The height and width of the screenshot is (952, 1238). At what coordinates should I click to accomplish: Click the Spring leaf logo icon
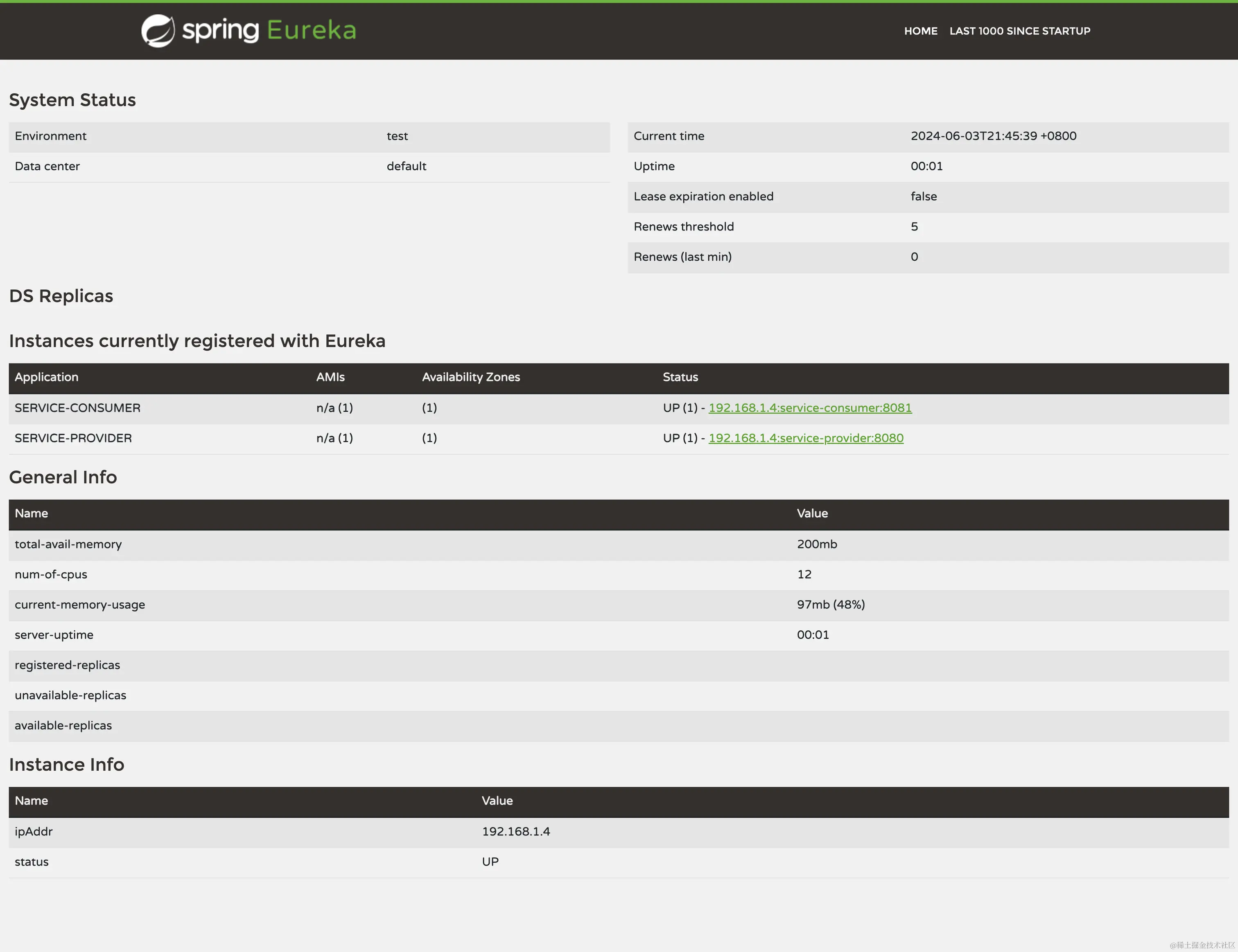click(x=158, y=31)
